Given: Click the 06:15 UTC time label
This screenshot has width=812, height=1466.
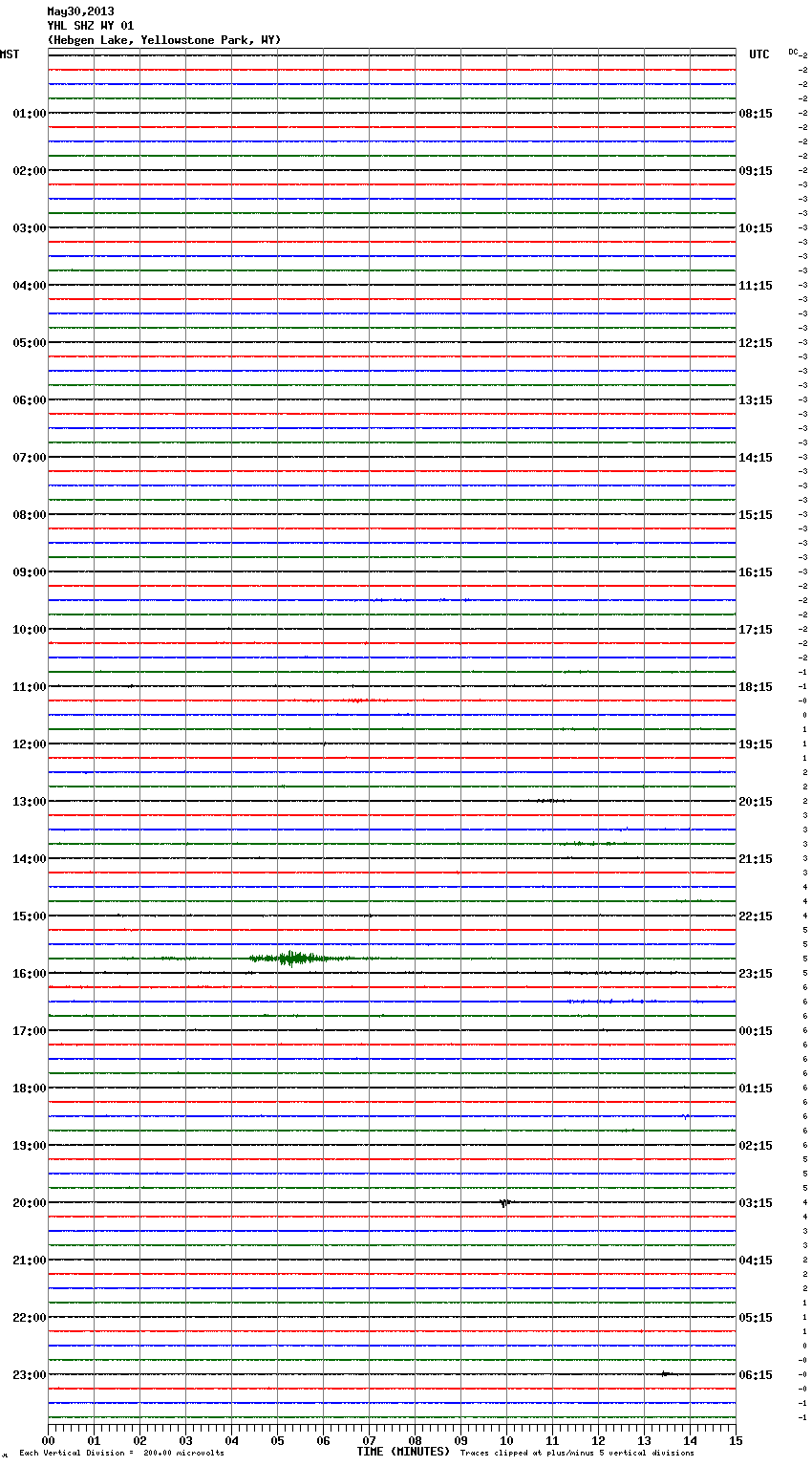Looking at the screenshot, I should (x=756, y=1375).
